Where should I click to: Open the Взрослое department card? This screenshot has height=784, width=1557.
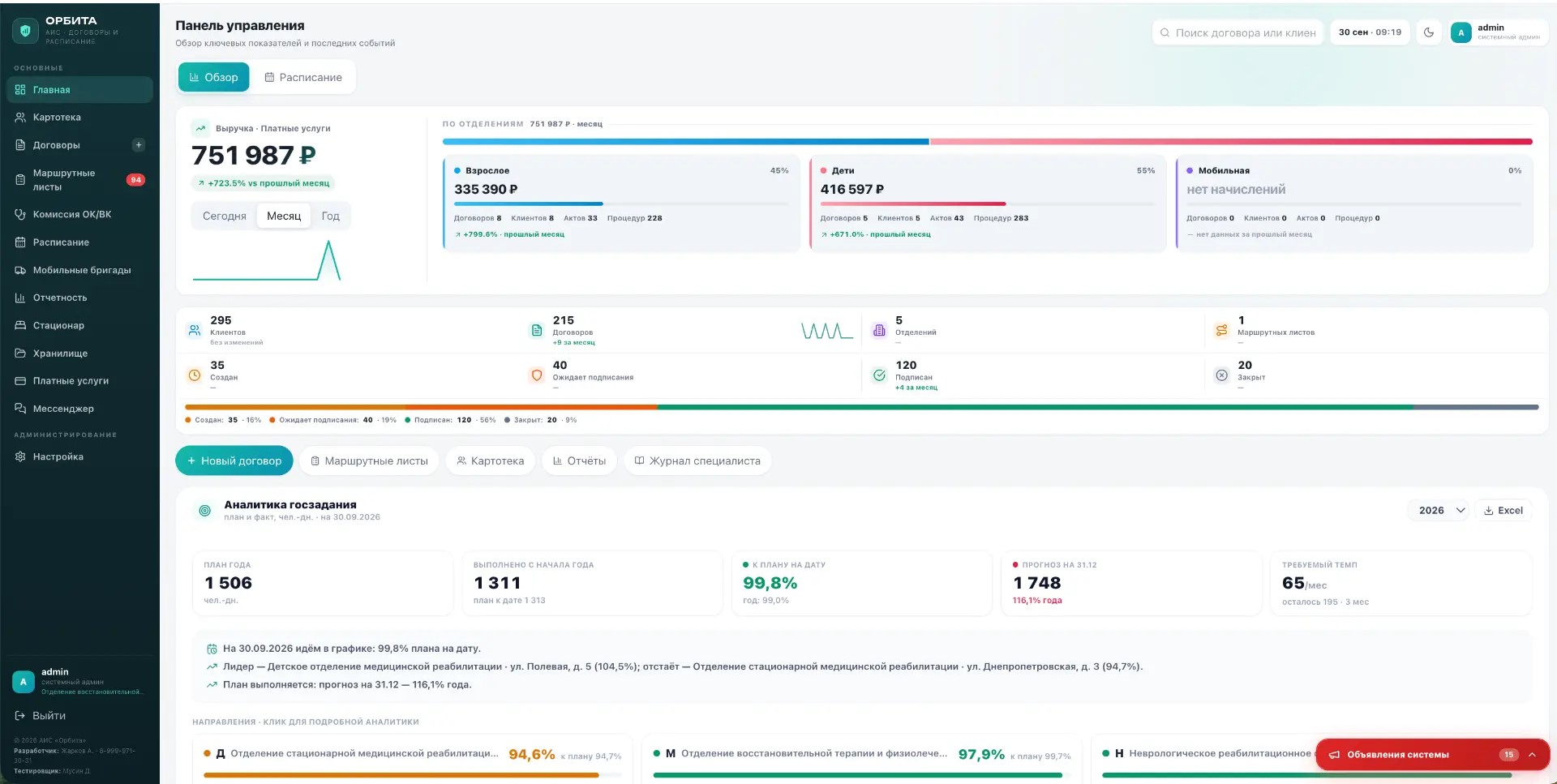point(621,203)
